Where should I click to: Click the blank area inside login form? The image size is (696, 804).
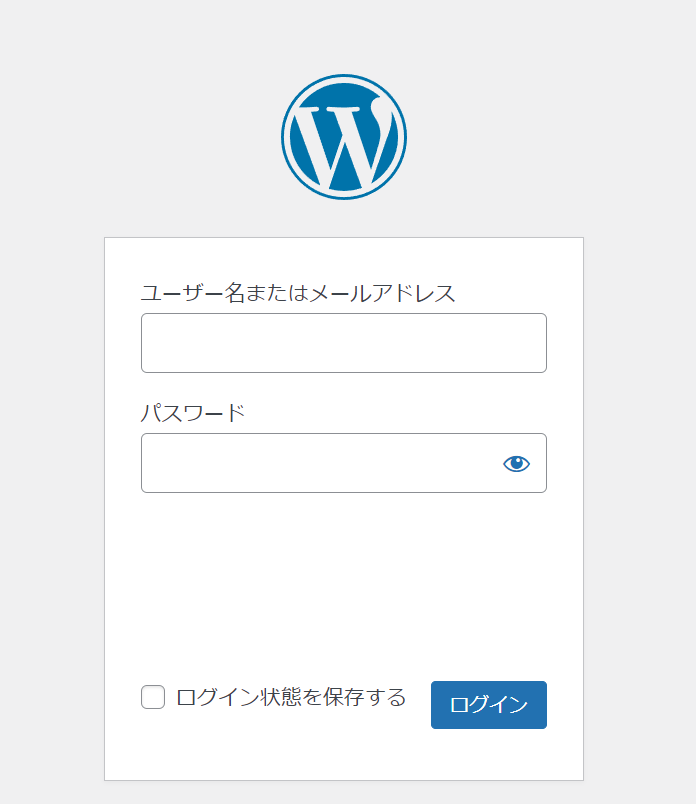click(x=344, y=585)
